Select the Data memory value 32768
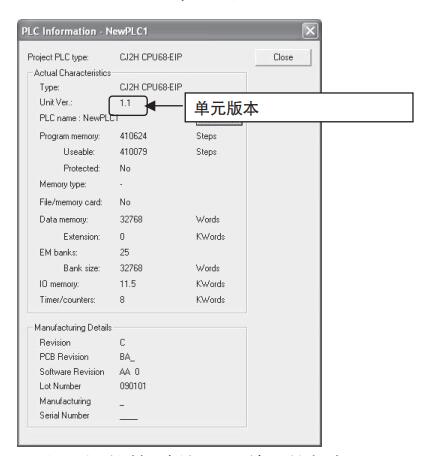Image resolution: width=433 pixels, height=456 pixels. point(131,219)
